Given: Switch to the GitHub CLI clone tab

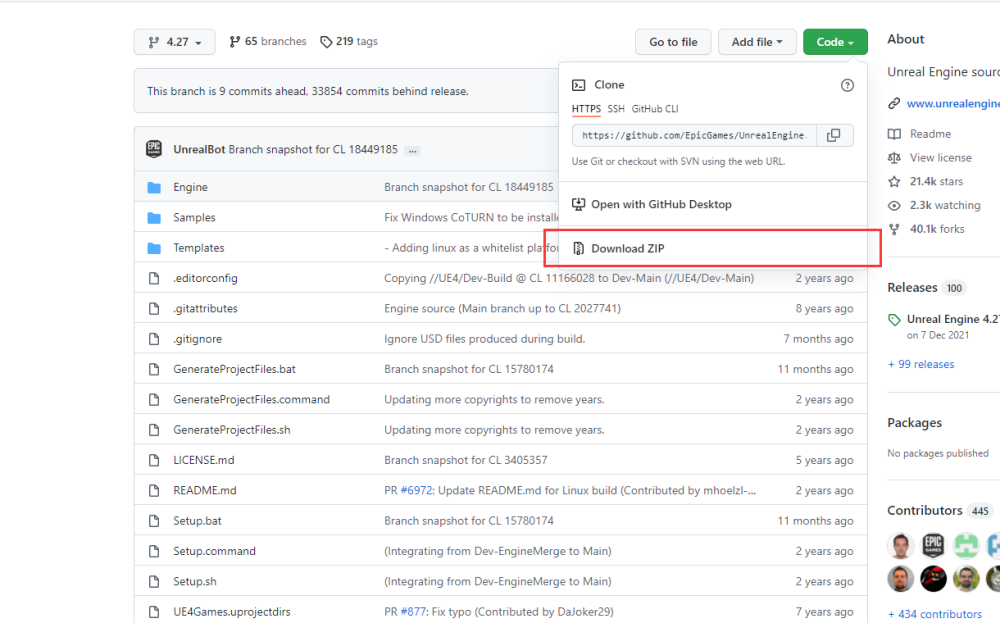Looking at the screenshot, I should pos(654,109).
